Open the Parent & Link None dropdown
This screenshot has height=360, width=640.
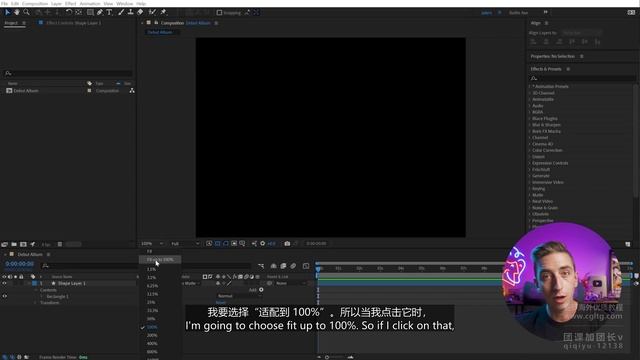point(290,283)
